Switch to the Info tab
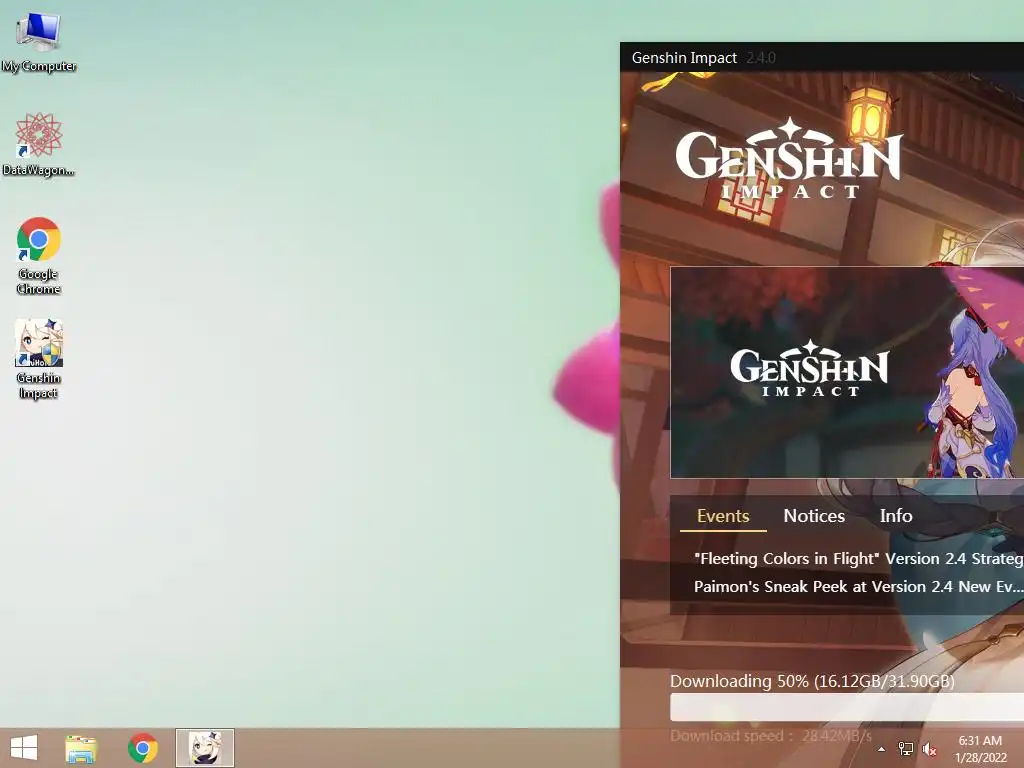 [895, 516]
